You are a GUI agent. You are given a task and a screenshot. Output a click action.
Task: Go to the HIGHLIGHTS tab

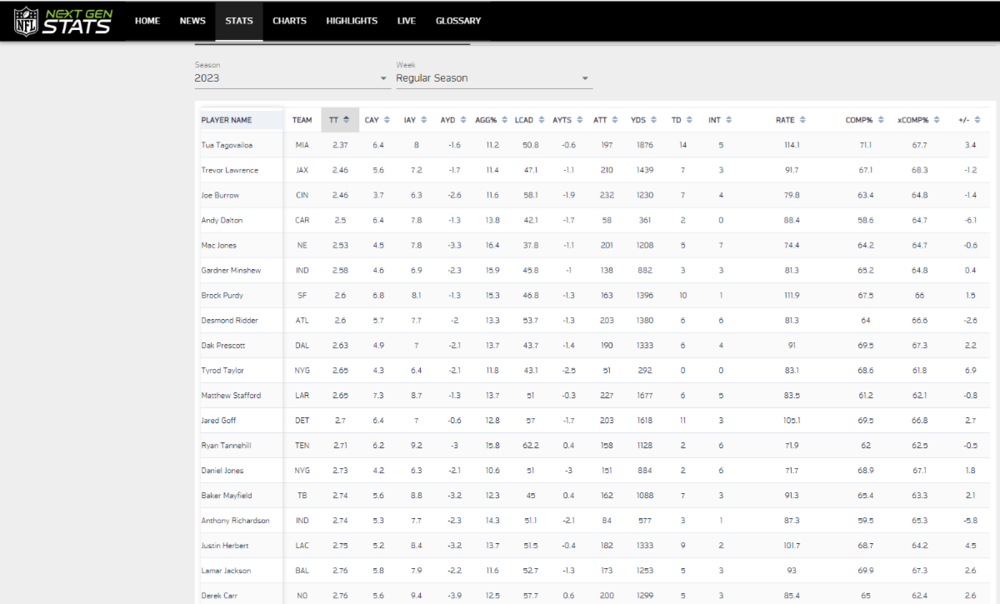pos(352,21)
